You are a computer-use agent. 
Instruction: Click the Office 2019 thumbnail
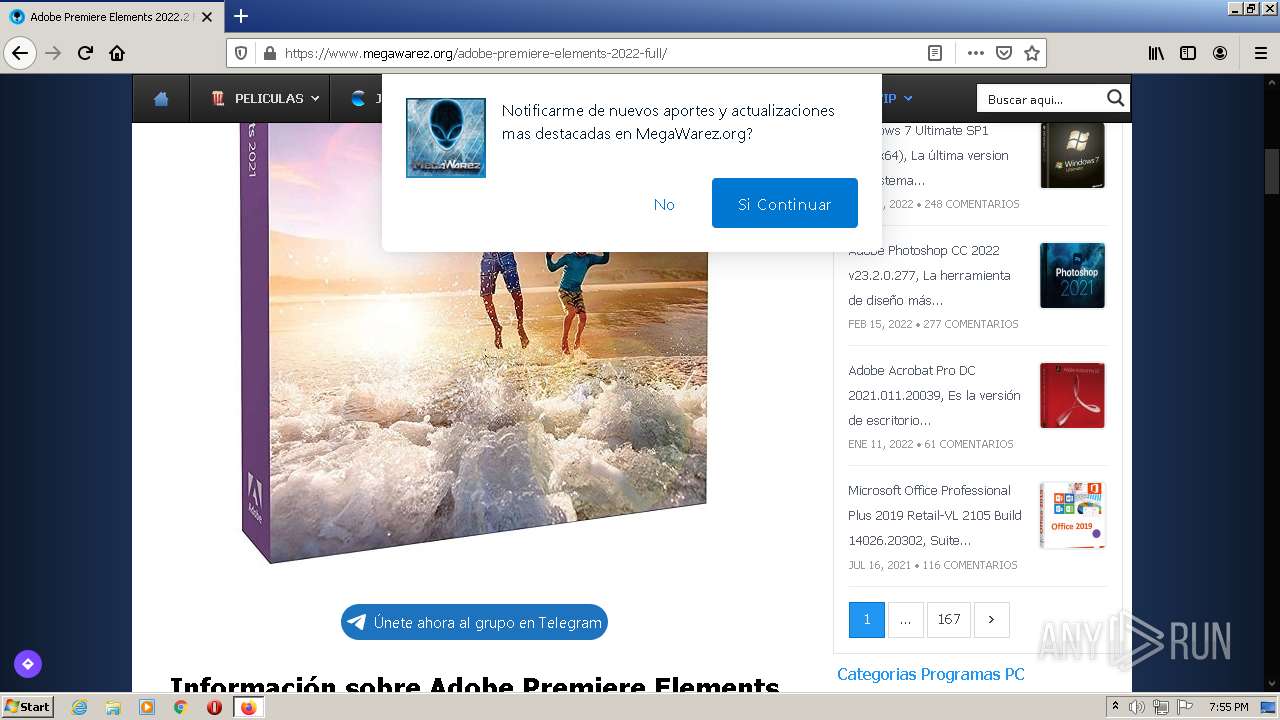coord(1072,515)
